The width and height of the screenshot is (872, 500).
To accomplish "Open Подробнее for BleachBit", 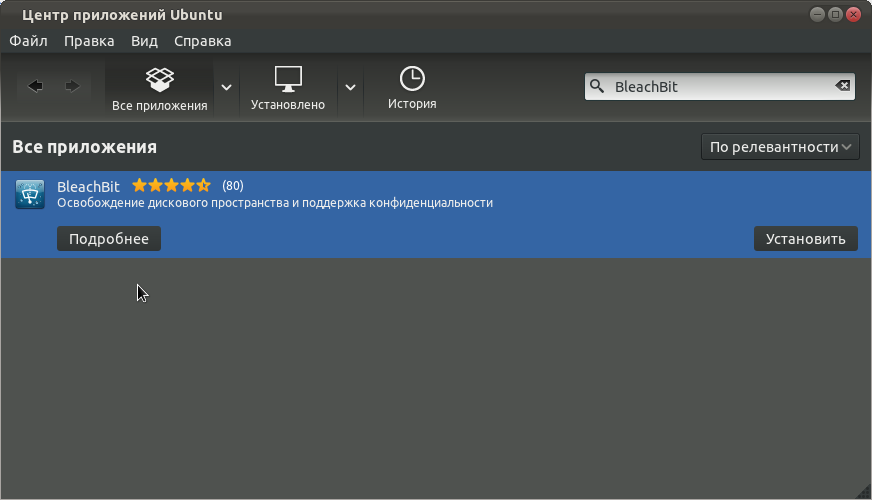I will click(x=109, y=239).
